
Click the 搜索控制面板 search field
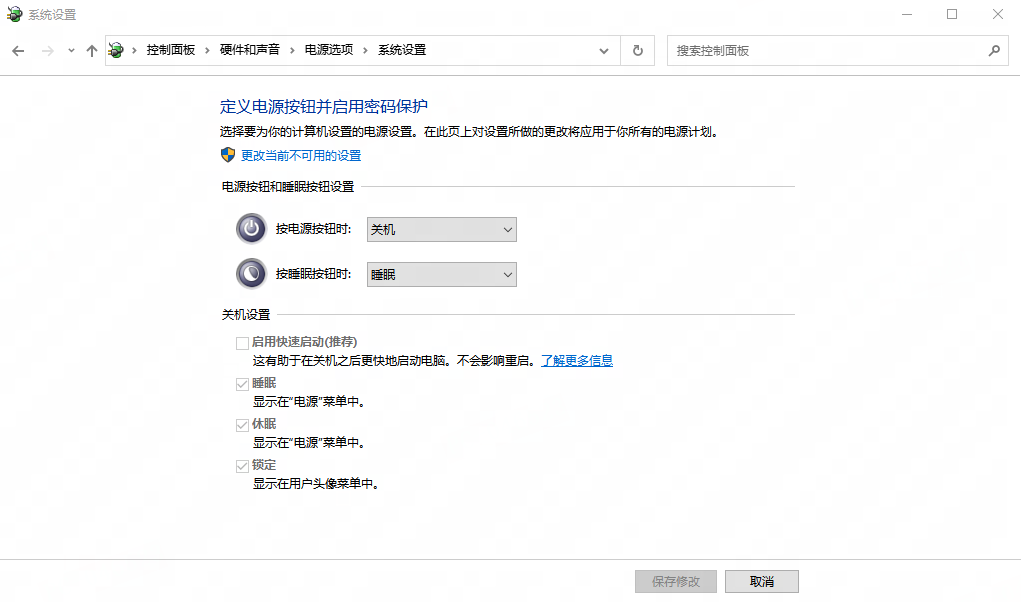(x=825, y=50)
